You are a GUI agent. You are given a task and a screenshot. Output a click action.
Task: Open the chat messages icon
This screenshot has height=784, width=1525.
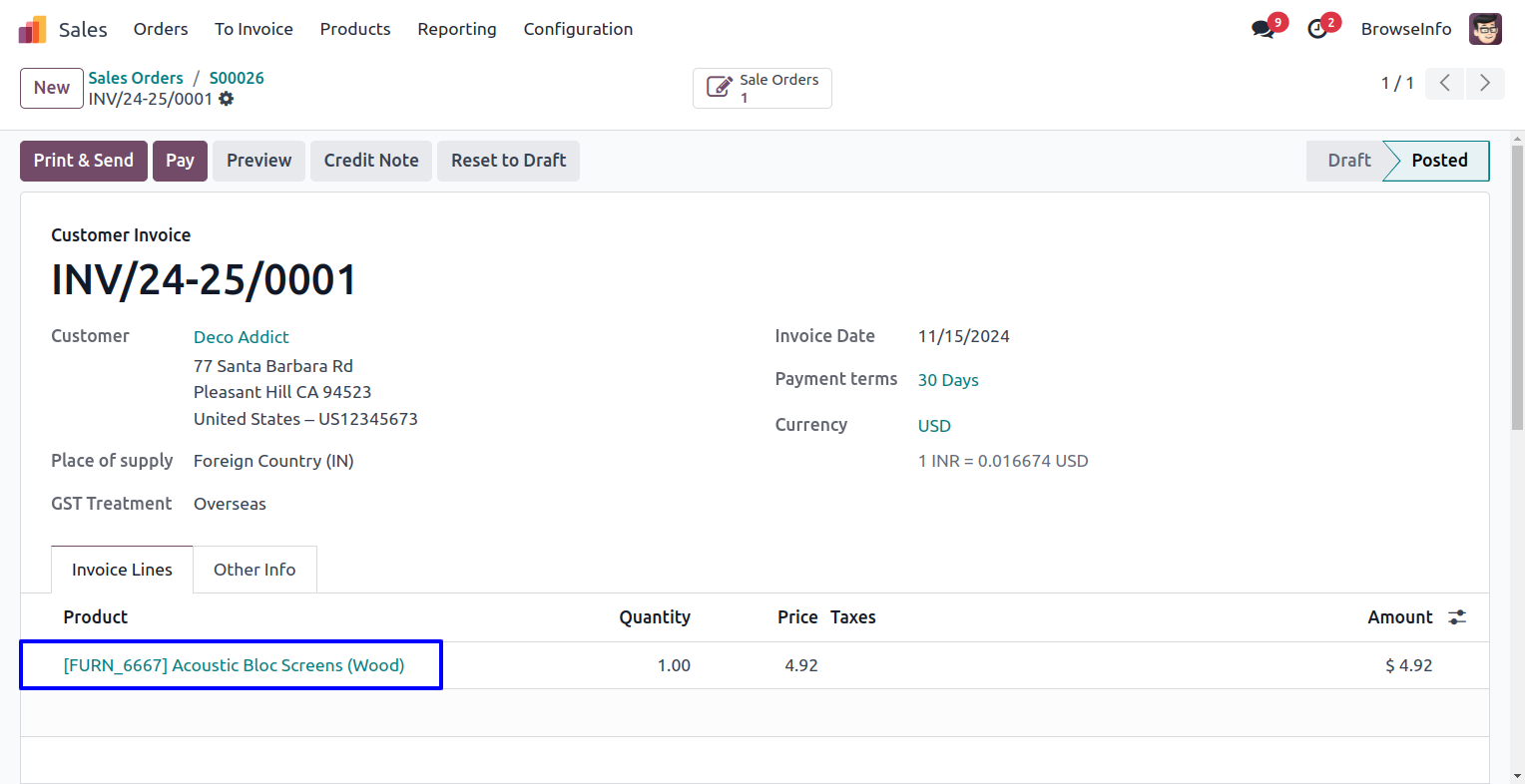click(1264, 29)
